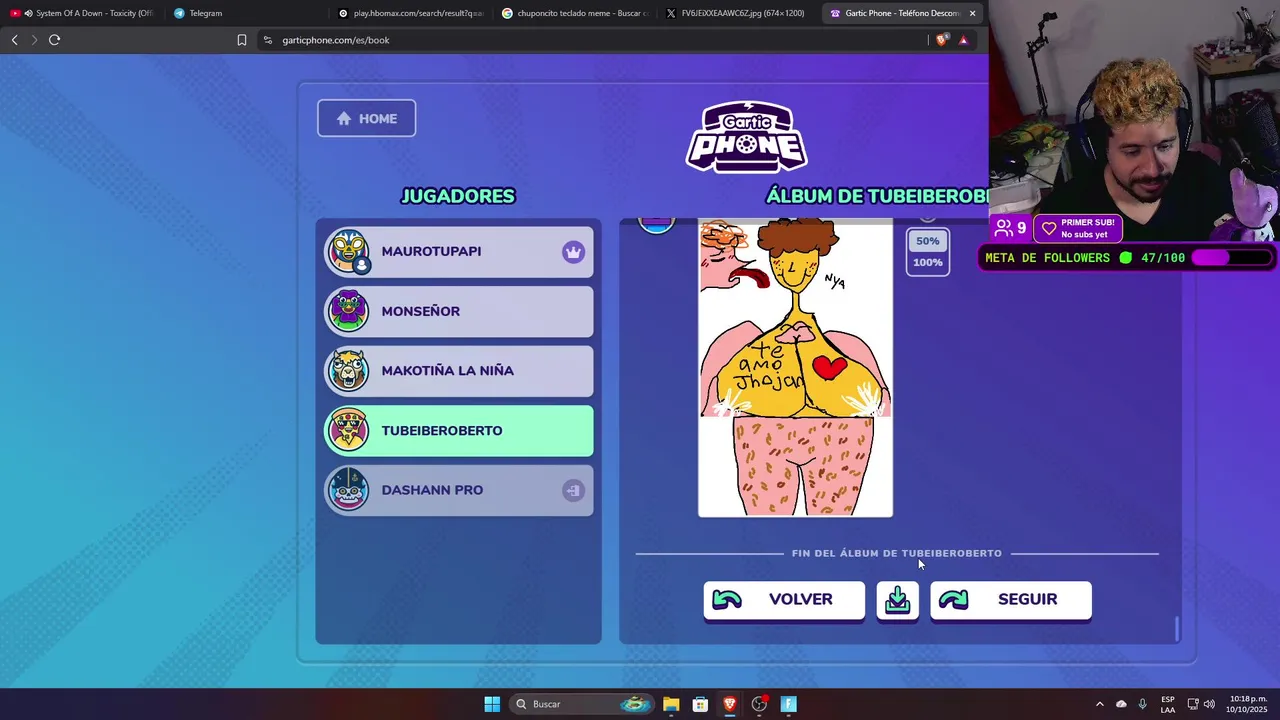Click the taskbar Buscar search box

pos(583,704)
